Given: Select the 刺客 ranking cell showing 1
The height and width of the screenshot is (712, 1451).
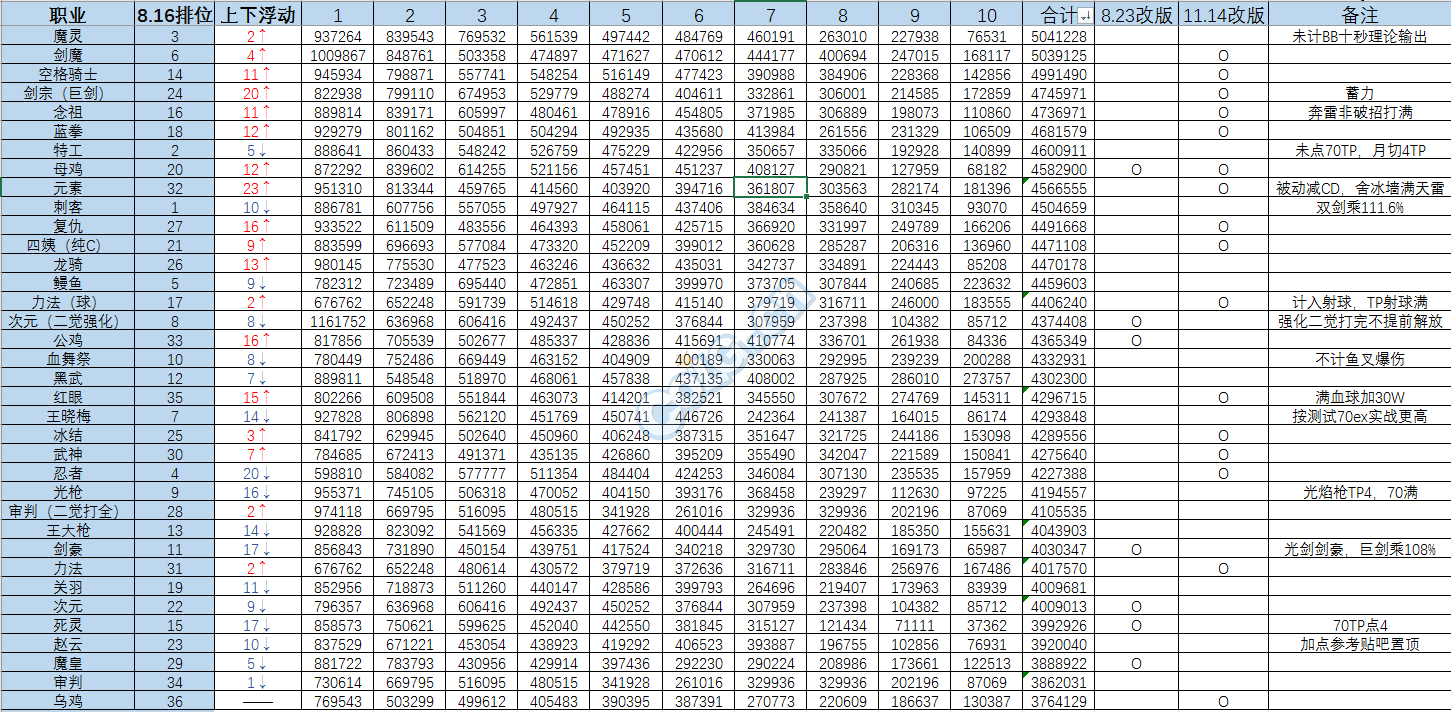Looking at the screenshot, I should (175, 208).
